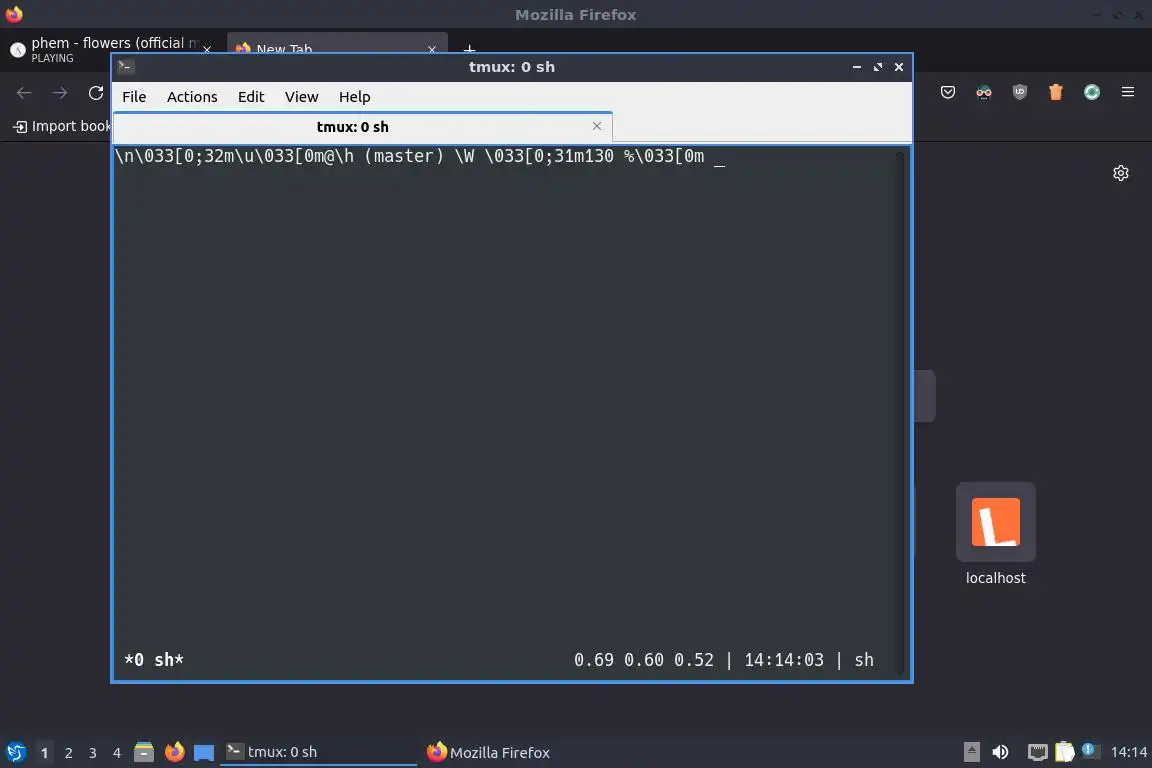Viewport: 1152px width, 768px height.
Task: Click the prompt text in the terminal
Action: [x=410, y=157]
